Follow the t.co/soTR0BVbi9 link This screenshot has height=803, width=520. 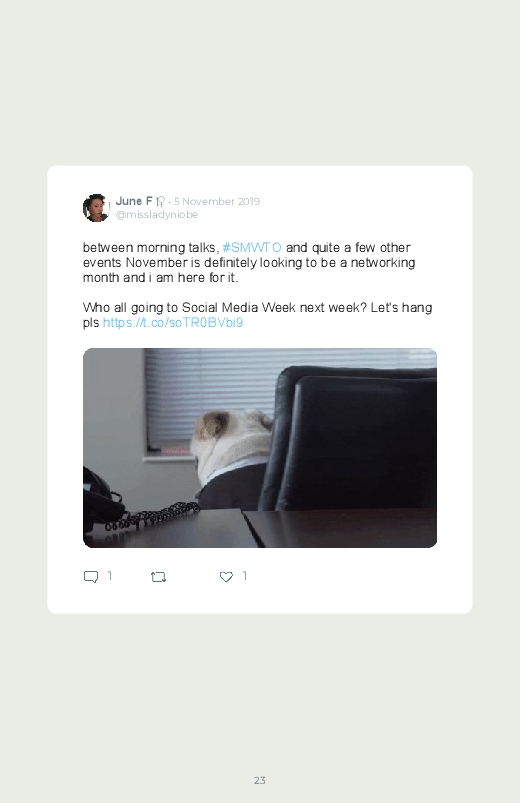173,323
